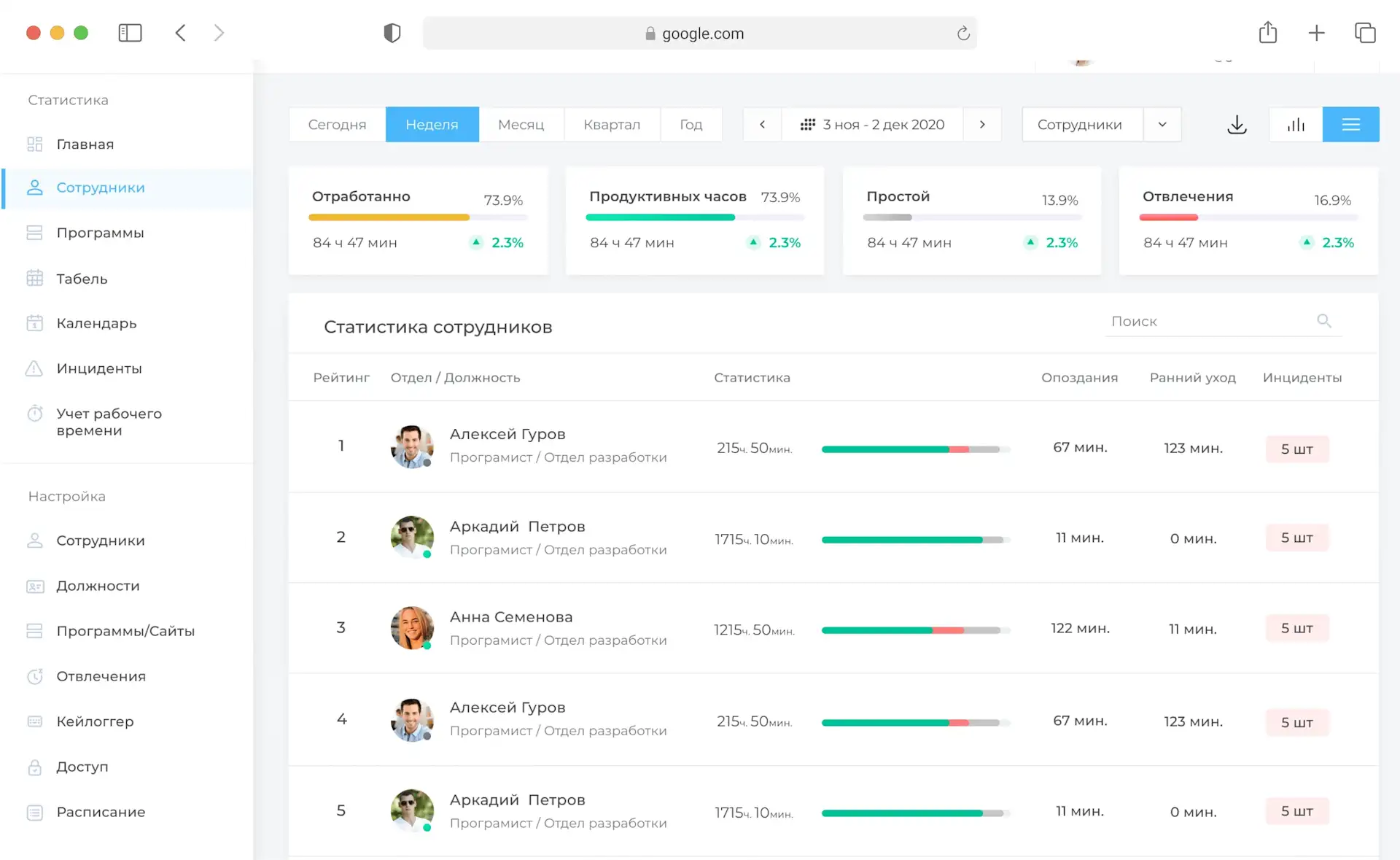Open Табель in the sidebar
This screenshot has width=1400, height=860.
coord(82,279)
